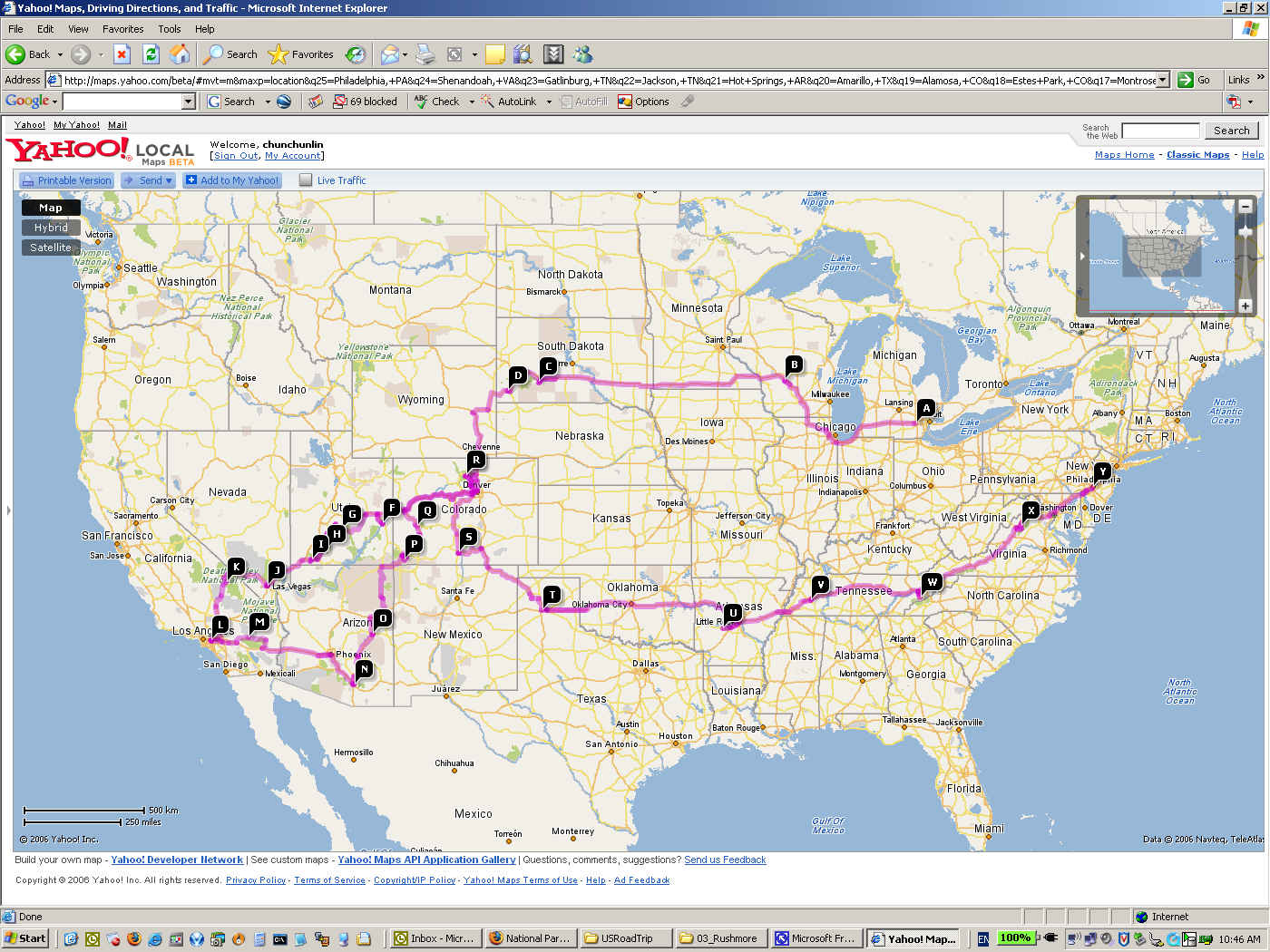Screen dimensions: 1270x952
Task: Click the Mail envelope toolbar icon
Action: 389,54
